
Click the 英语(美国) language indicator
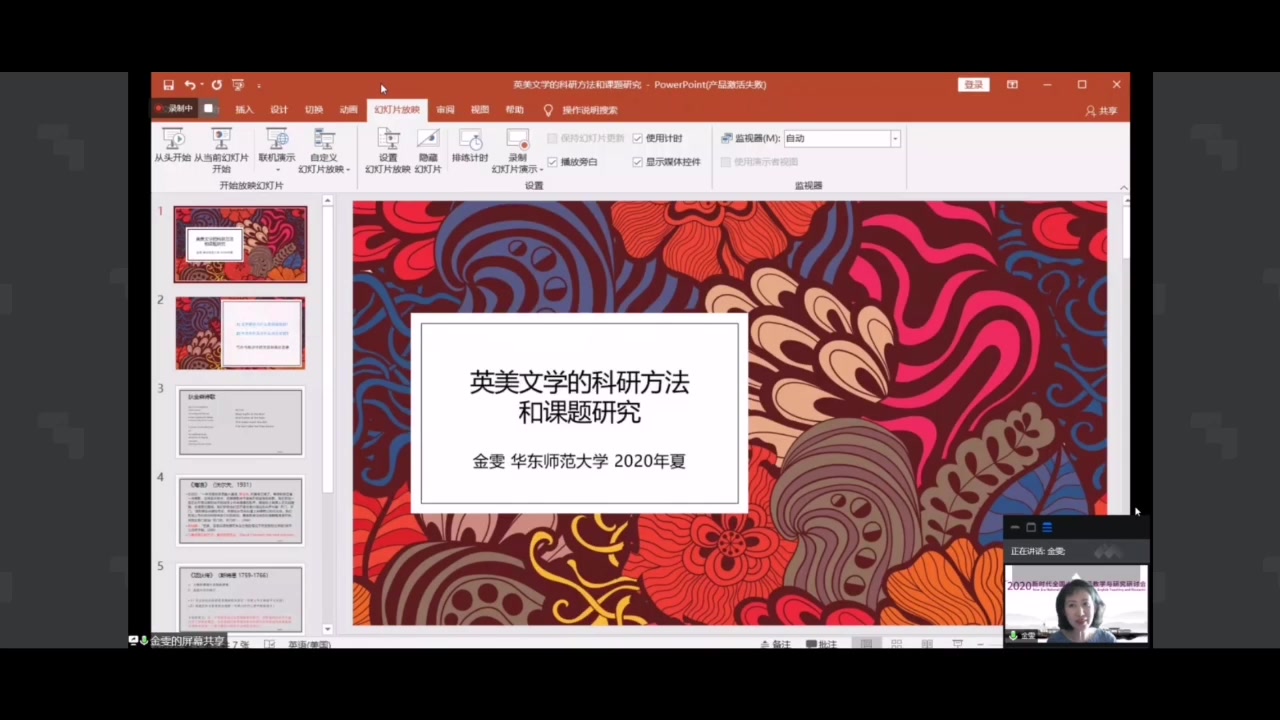pyautogui.click(x=309, y=645)
